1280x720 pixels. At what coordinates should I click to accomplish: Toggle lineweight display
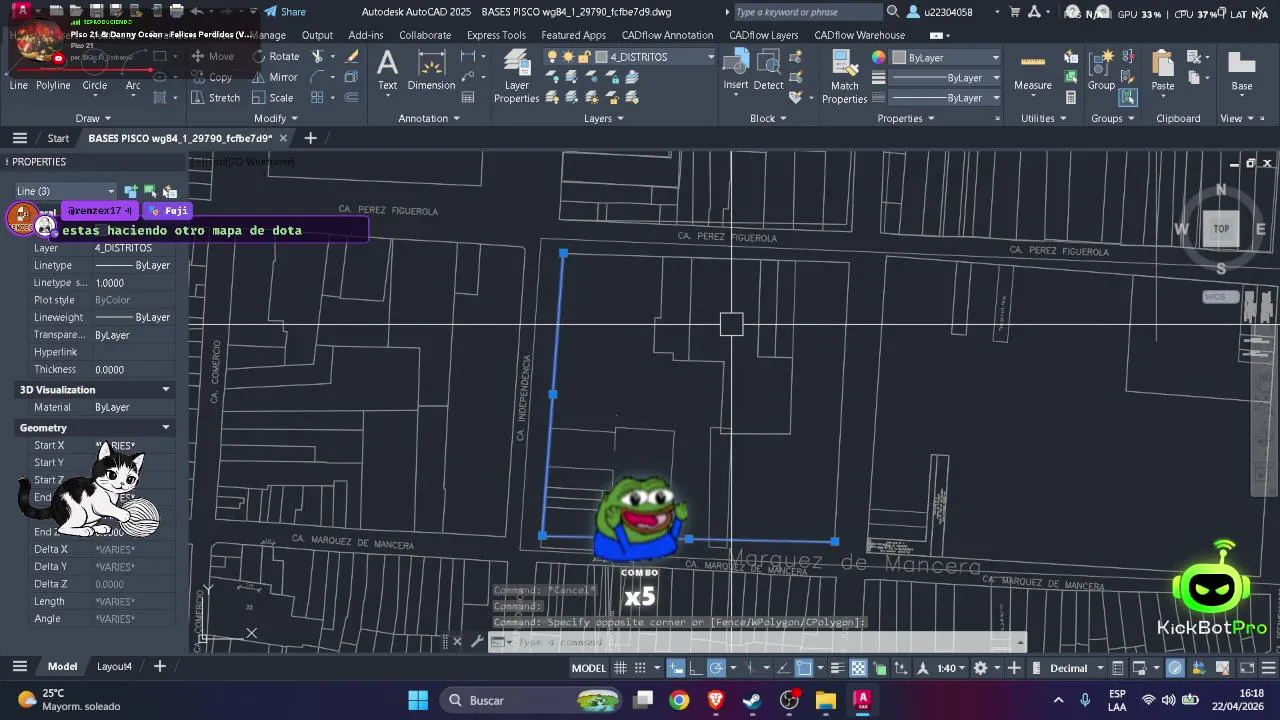(x=837, y=668)
